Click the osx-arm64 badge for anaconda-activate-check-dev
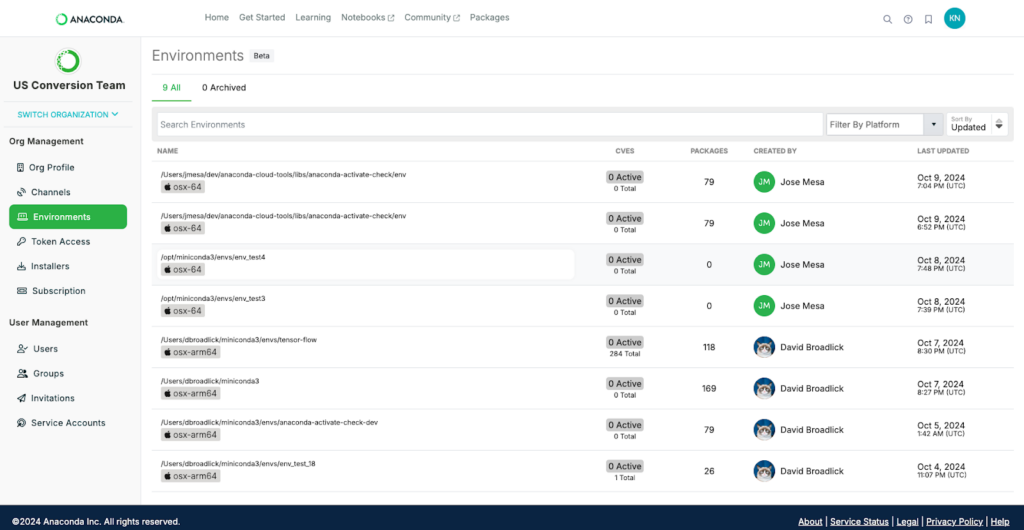1024x530 pixels. point(191,435)
